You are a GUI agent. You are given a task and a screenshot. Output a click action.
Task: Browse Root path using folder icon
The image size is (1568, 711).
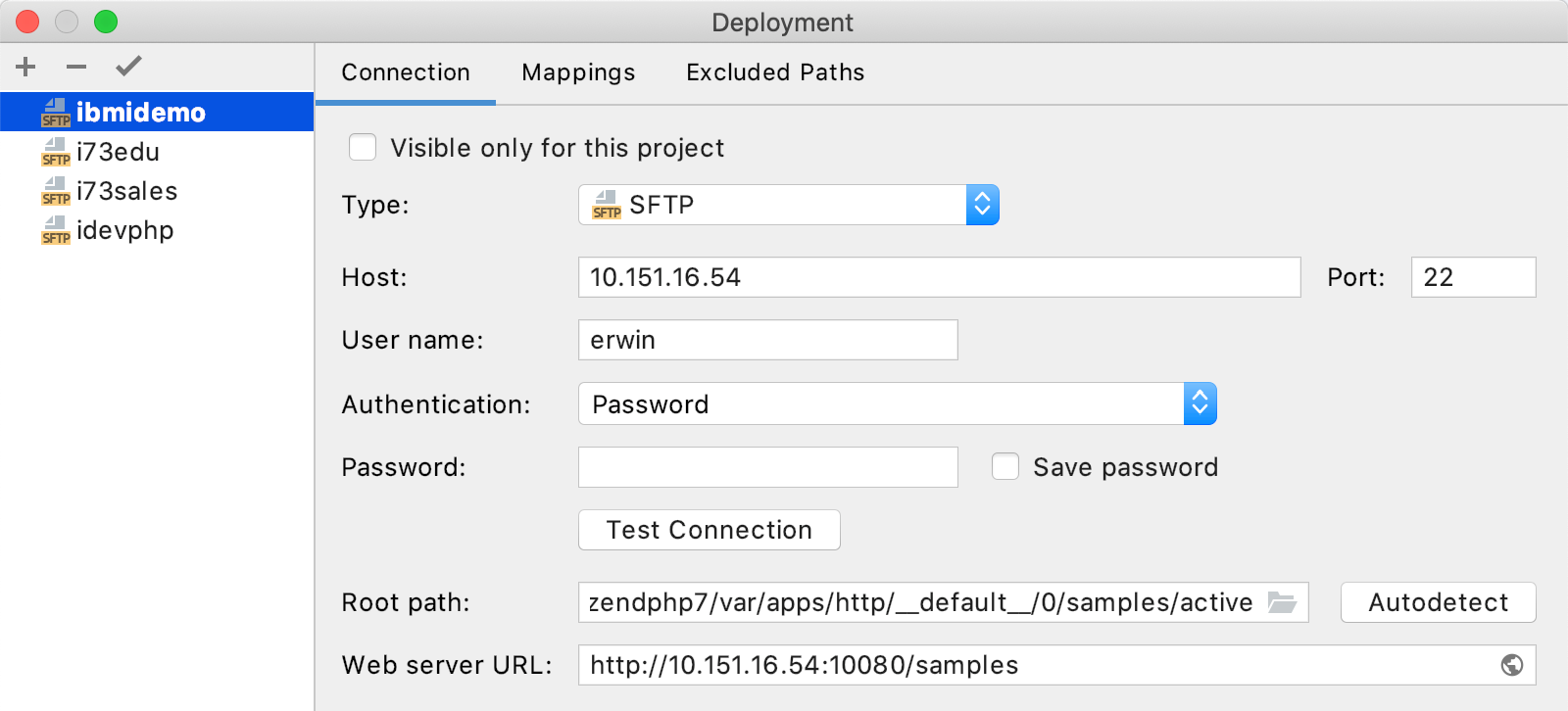(1282, 602)
